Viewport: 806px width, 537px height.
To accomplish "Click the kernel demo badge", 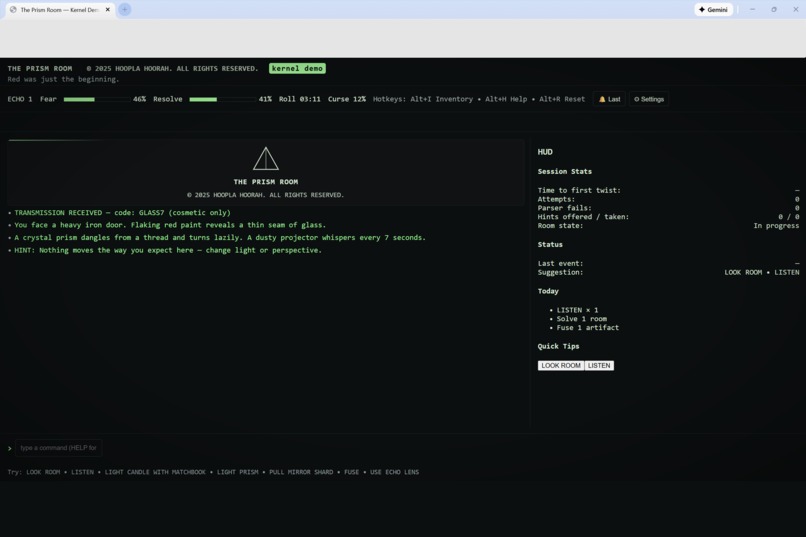I will [x=297, y=68].
